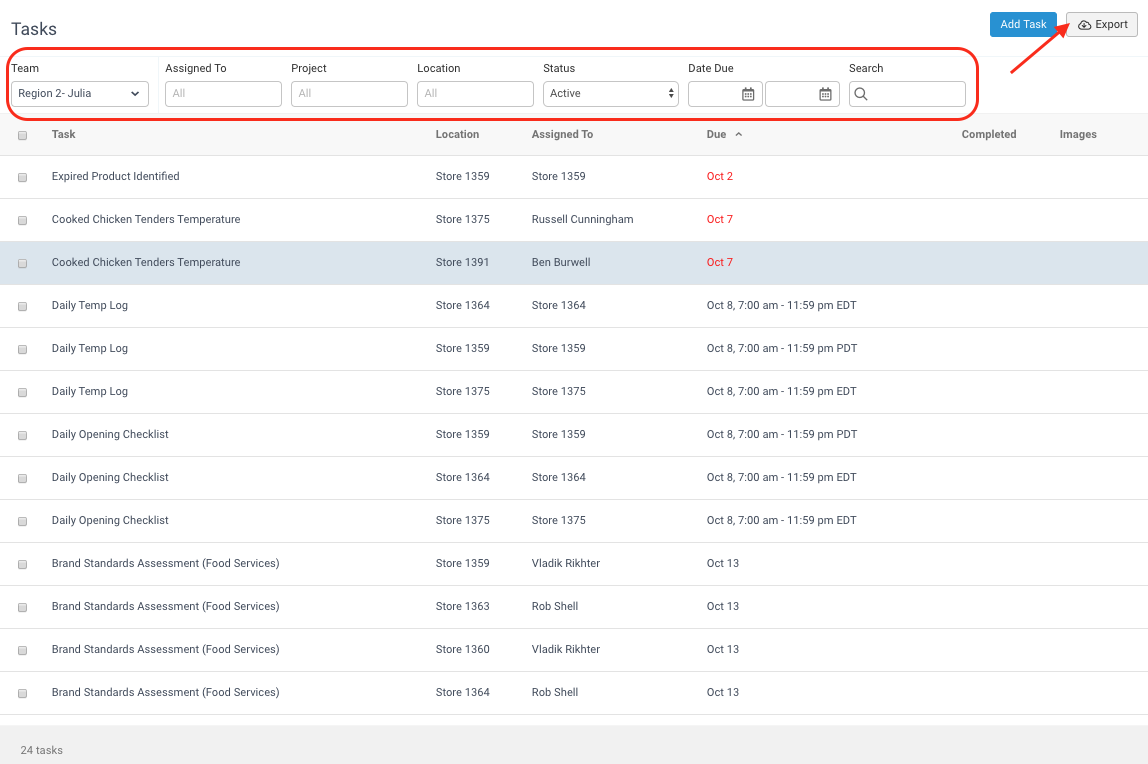This screenshot has height=764, width=1148.
Task: Click the Add Task button
Action: coord(1023,24)
